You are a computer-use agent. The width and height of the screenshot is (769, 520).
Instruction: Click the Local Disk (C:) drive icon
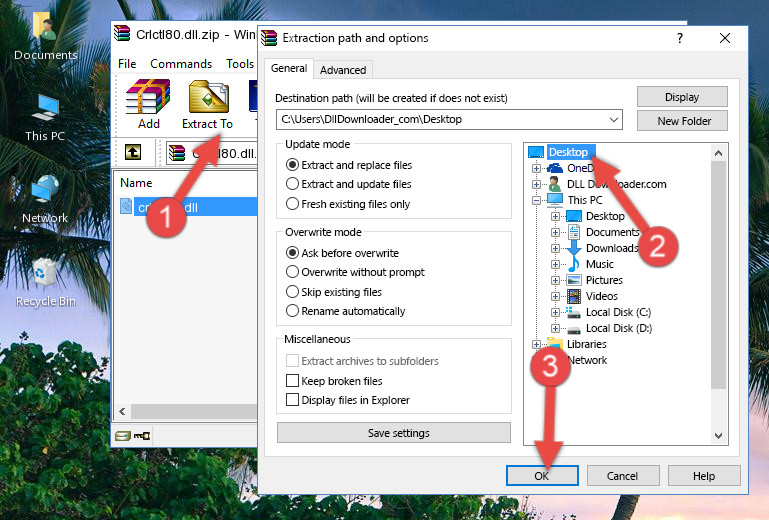[573, 312]
